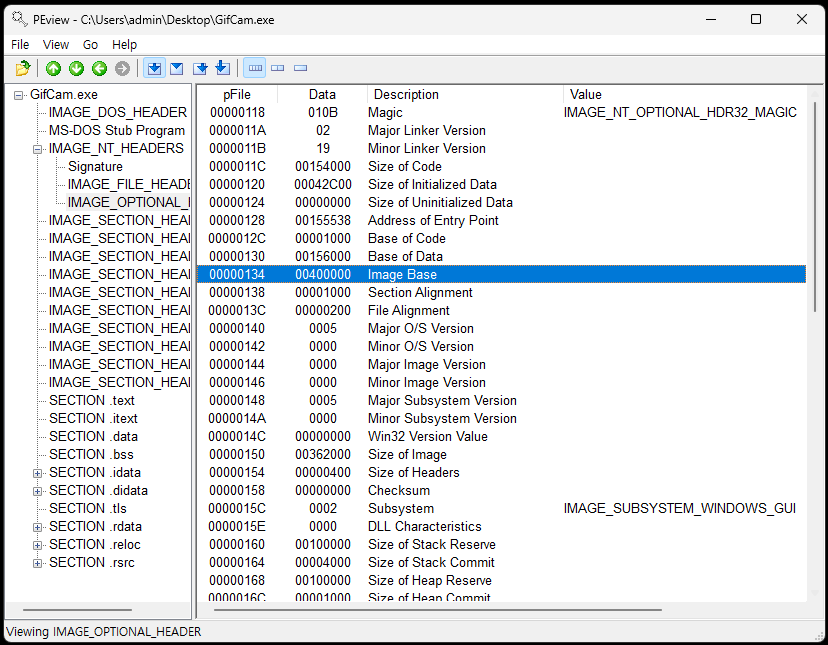Viewport: 828px width, 645px height.
Task: Expand the SECTION .rsrc tree node
Action: 38,563
